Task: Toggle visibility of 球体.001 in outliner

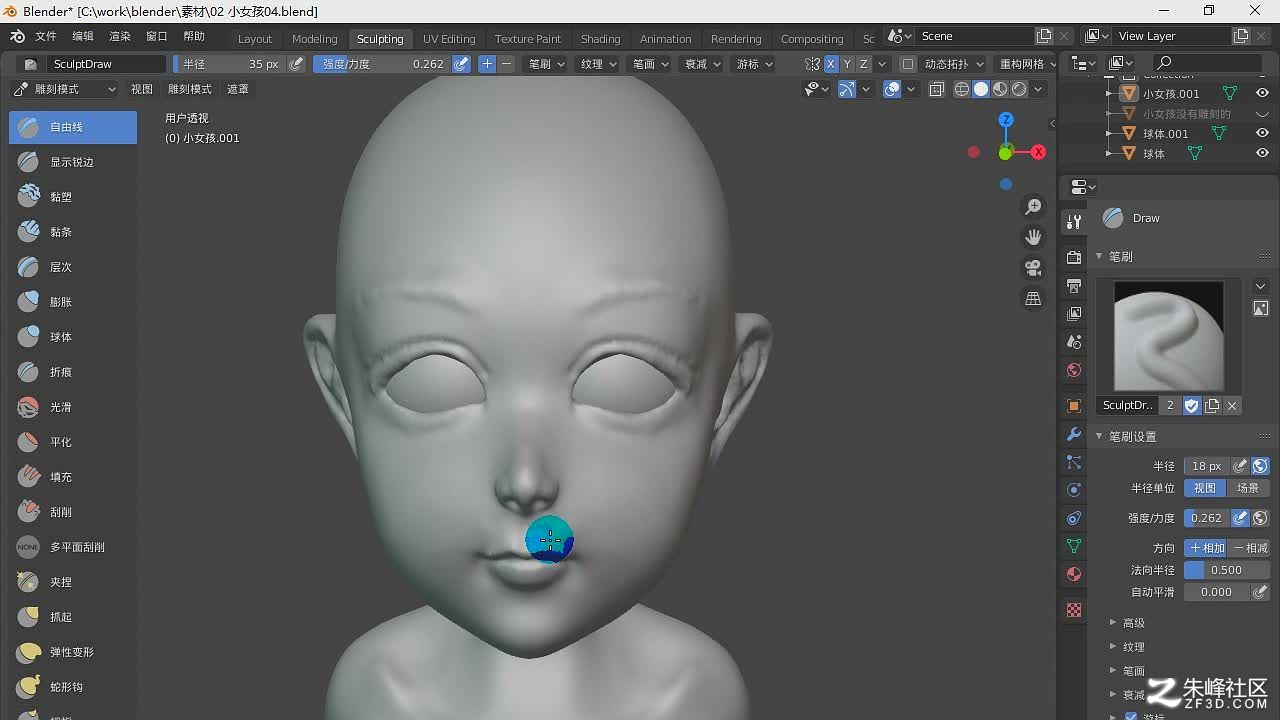Action: [1262, 133]
